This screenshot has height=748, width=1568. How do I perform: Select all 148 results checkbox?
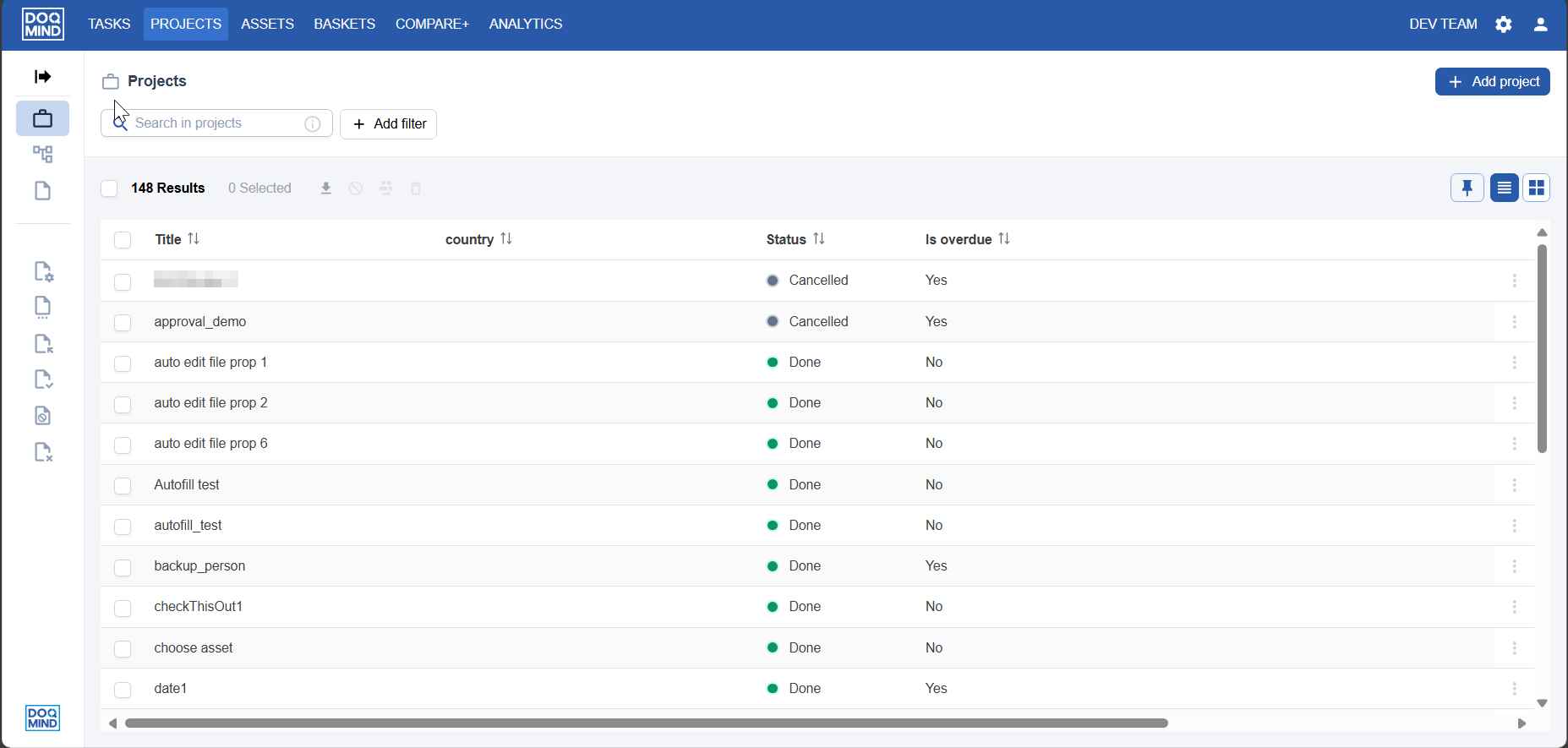pos(109,188)
